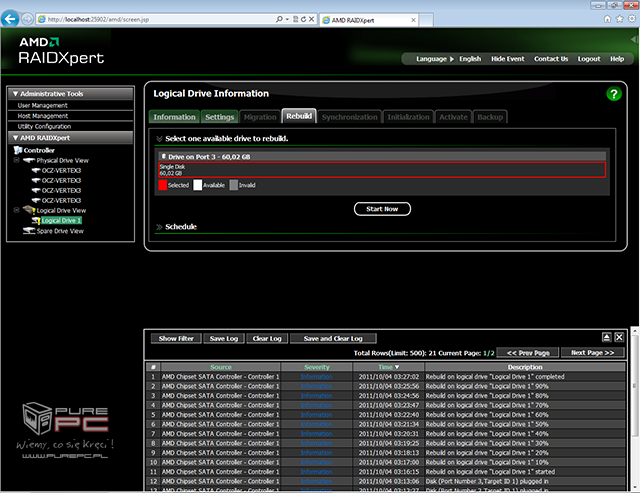This screenshot has height=493, width=640.
Task: Open address bar dropdown arrow
Action: (287, 19)
